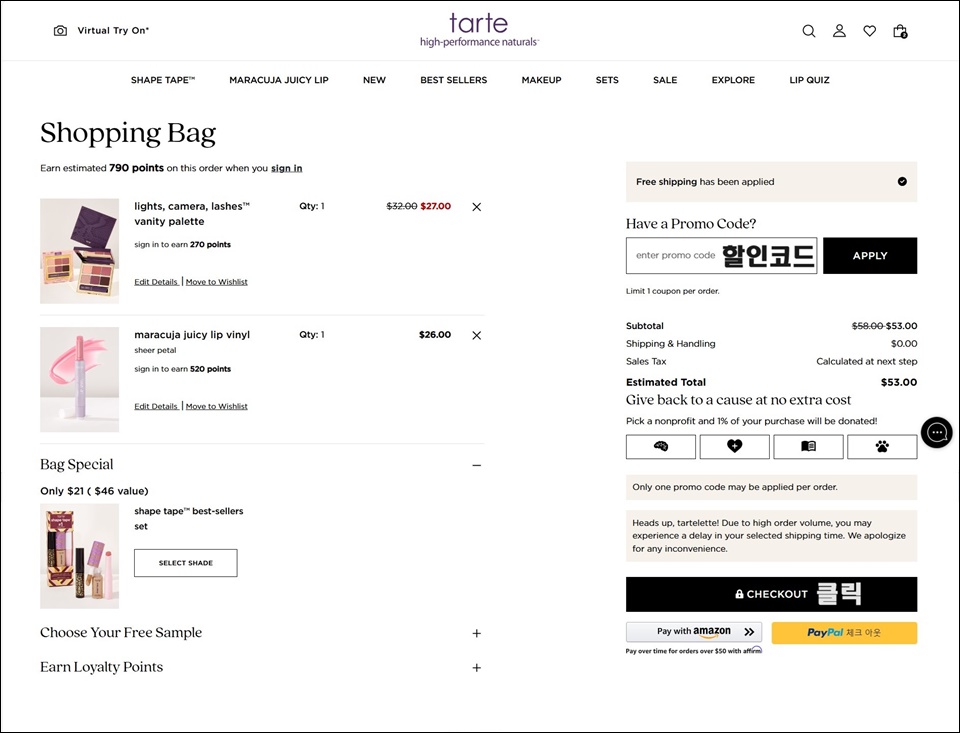The image size is (960, 733).
Task: Open the lights, camera, lashes palette thumbnail
Action: (80, 251)
